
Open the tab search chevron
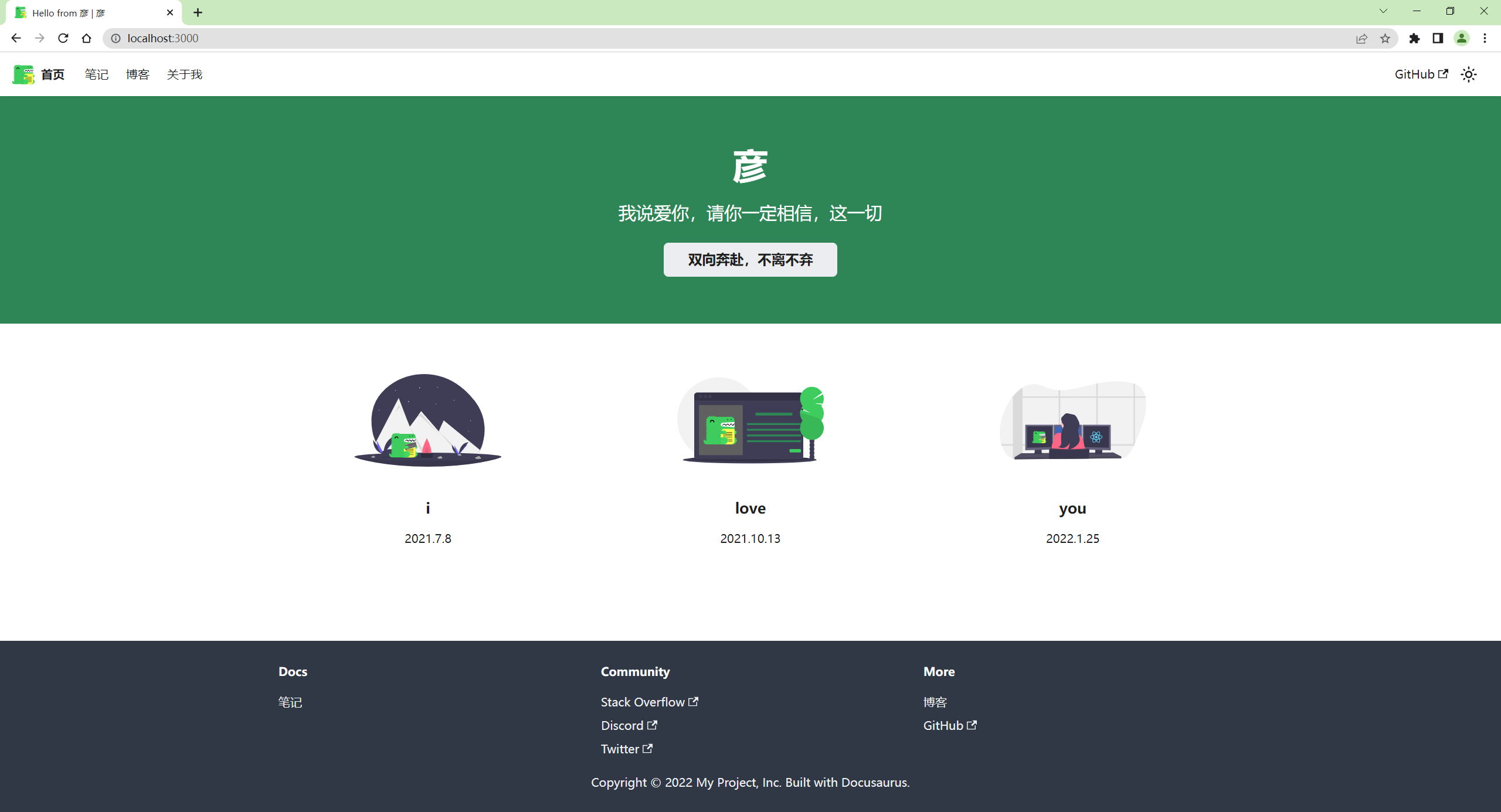click(1384, 11)
